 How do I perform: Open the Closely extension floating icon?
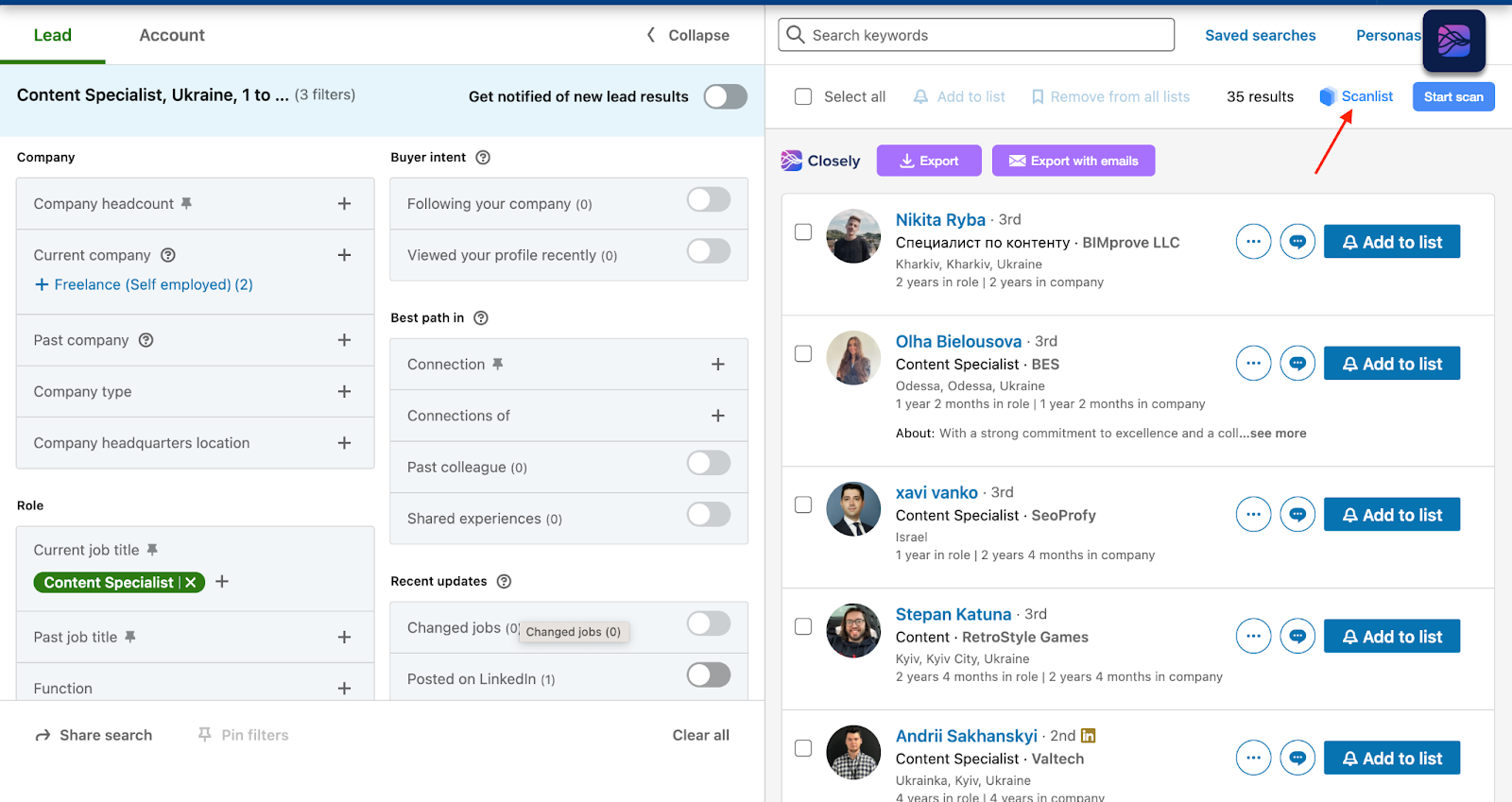click(x=1453, y=42)
